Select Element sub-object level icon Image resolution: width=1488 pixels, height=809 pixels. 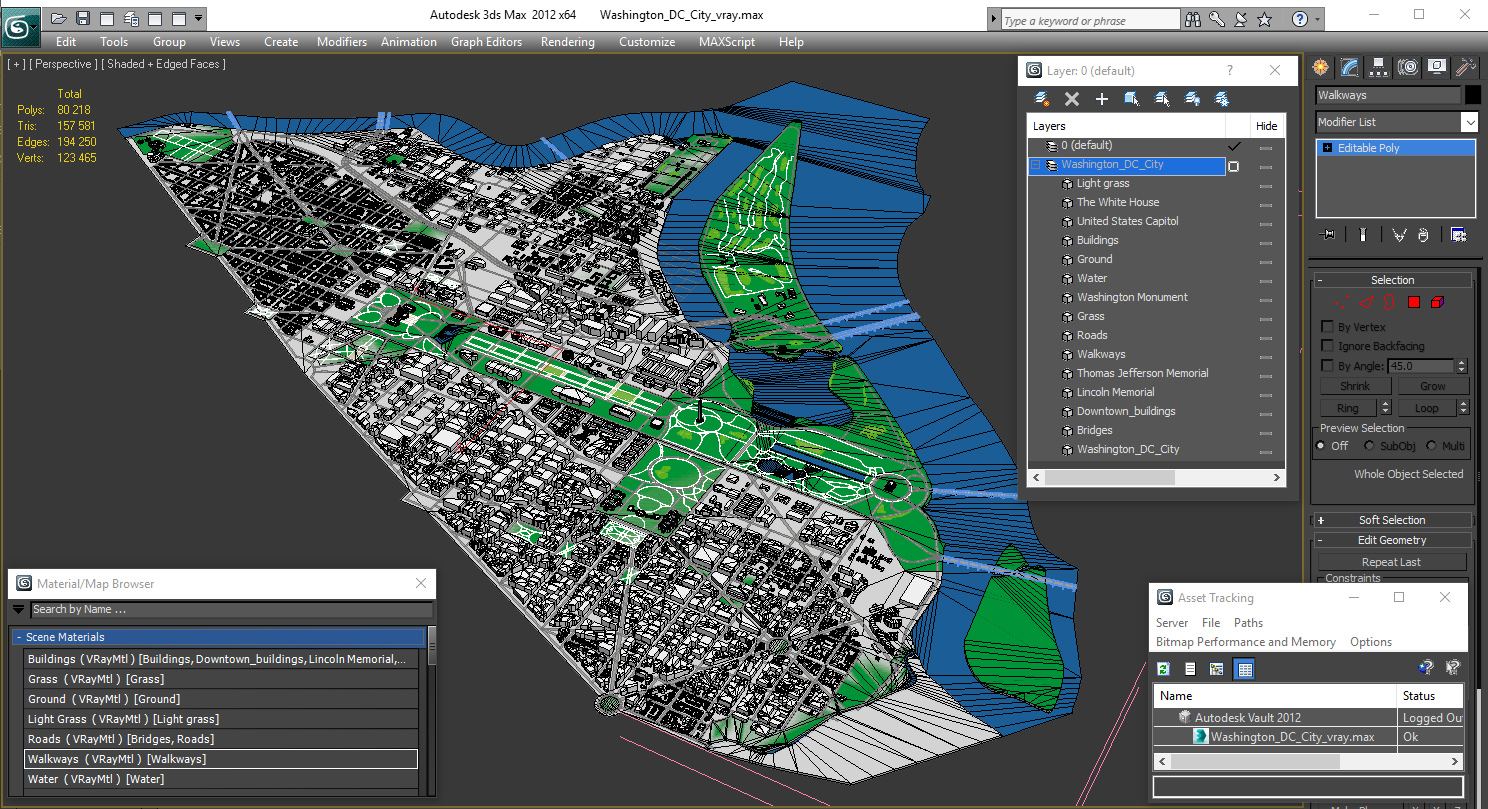1438,302
